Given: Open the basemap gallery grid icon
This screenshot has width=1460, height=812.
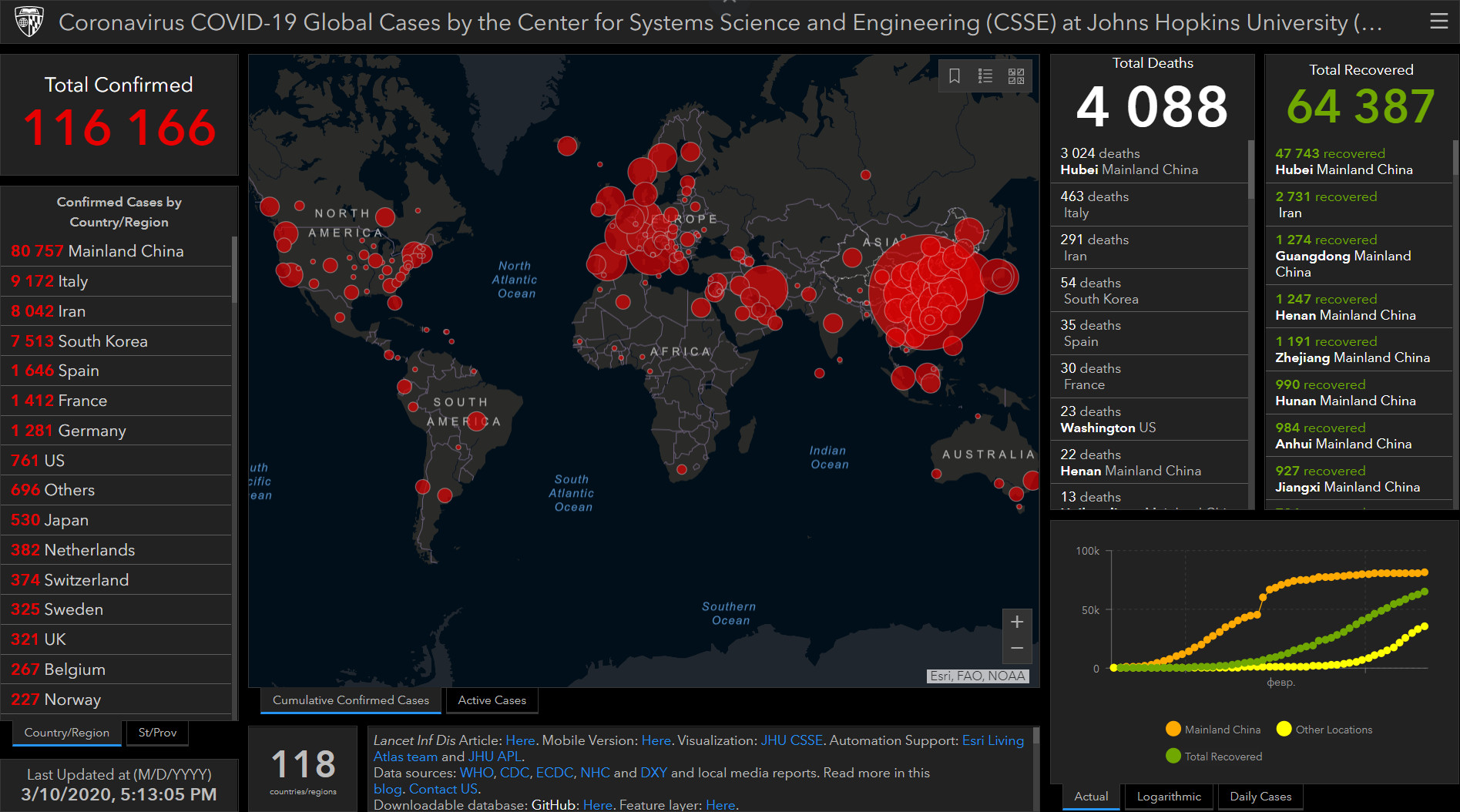Looking at the screenshot, I should [1016, 75].
